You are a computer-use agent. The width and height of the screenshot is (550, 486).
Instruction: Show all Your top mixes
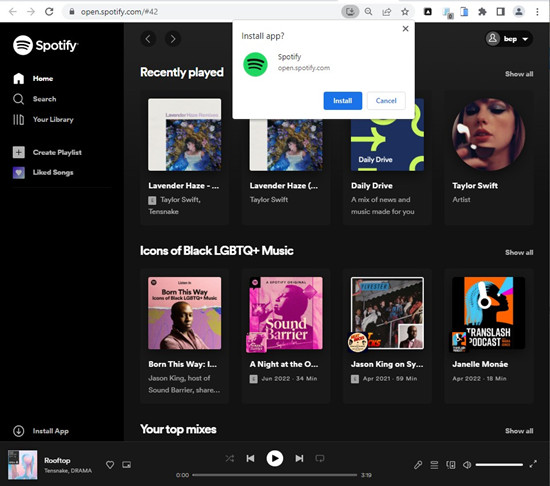coord(519,431)
